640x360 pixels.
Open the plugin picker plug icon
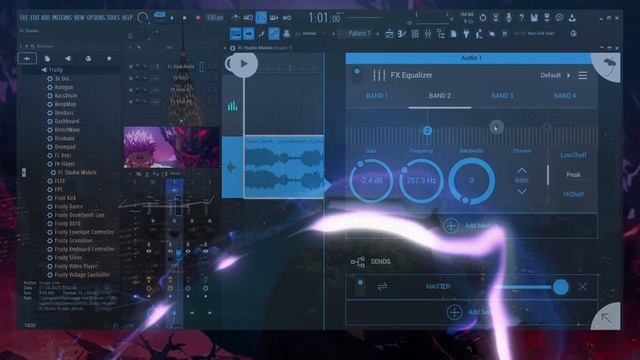pyautogui.click(x=466, y=34)
